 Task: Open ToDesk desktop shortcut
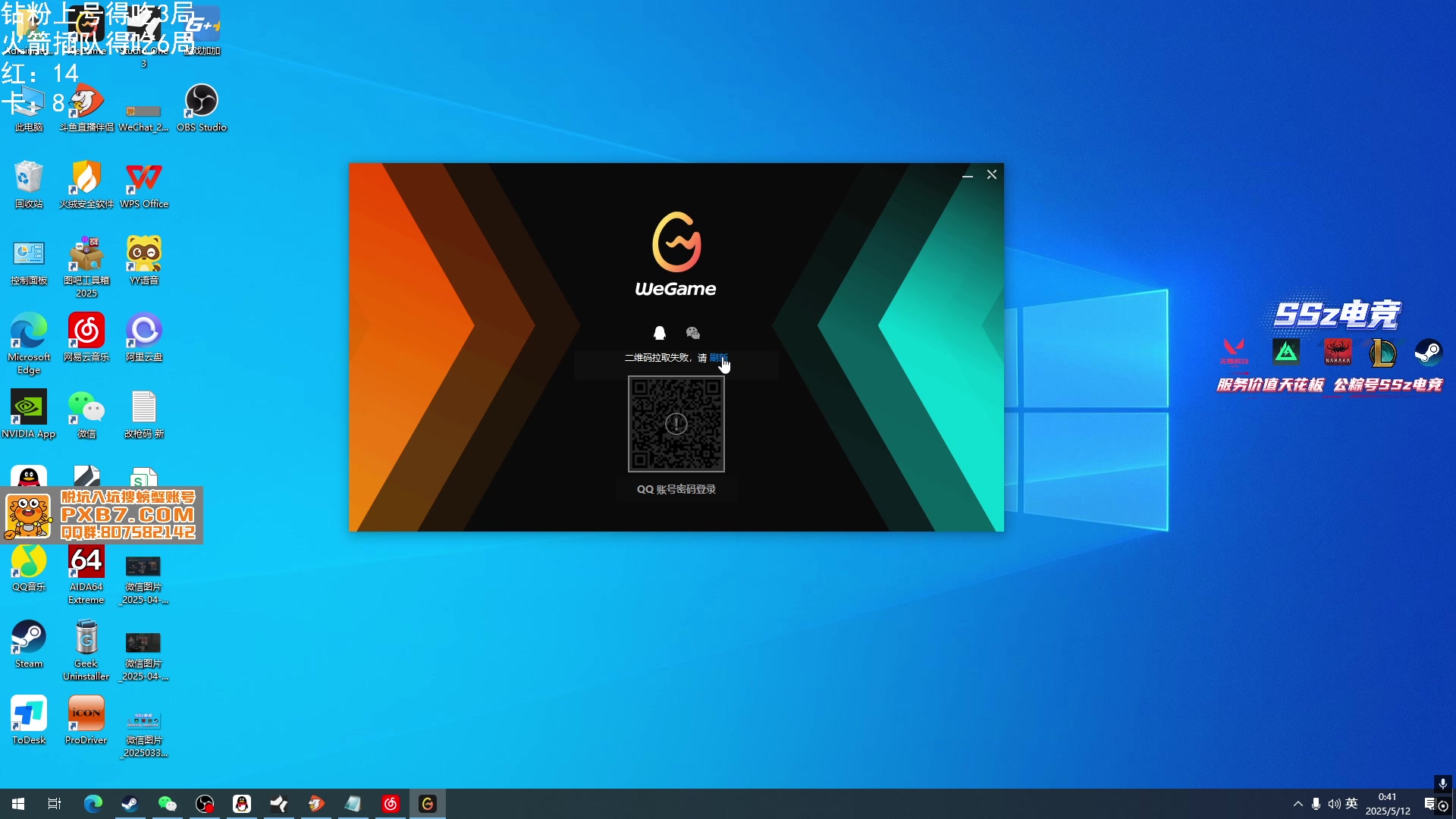click(x=29, y=720)
